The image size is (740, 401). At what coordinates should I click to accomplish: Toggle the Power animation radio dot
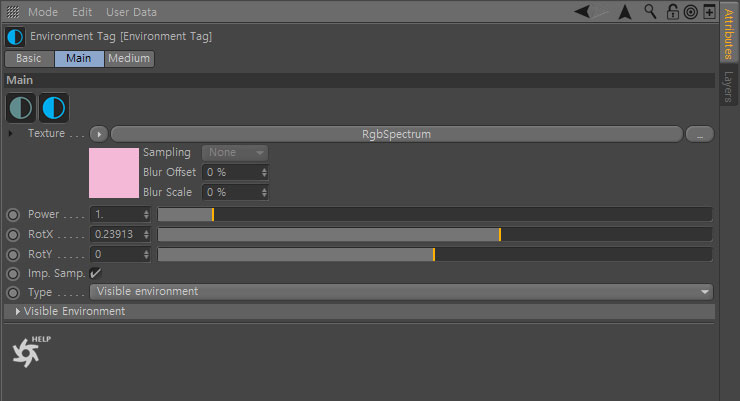pos(13,215)
